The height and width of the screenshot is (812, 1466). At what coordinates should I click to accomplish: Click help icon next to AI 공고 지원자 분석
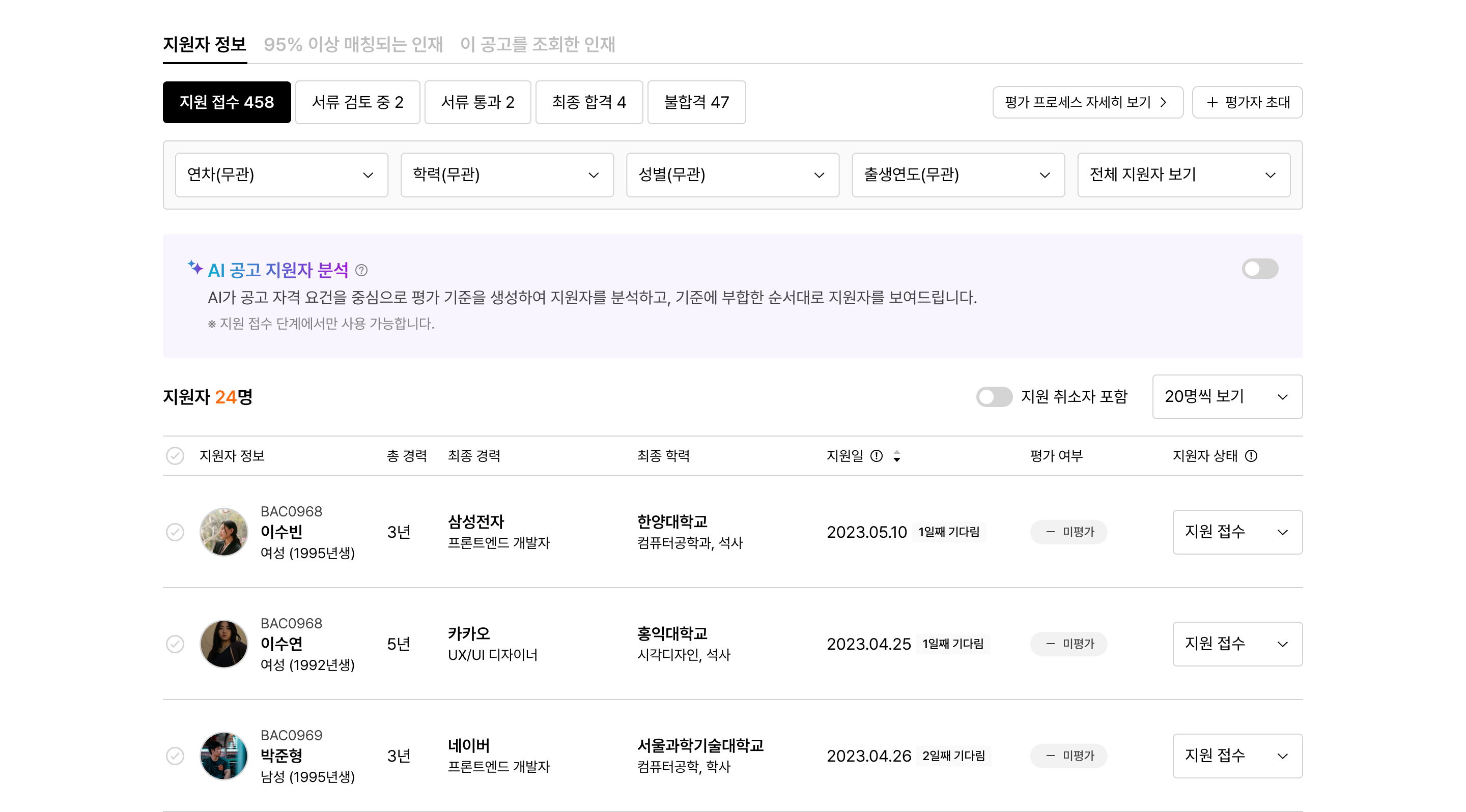pyautogui.click(x=361, y=270)
